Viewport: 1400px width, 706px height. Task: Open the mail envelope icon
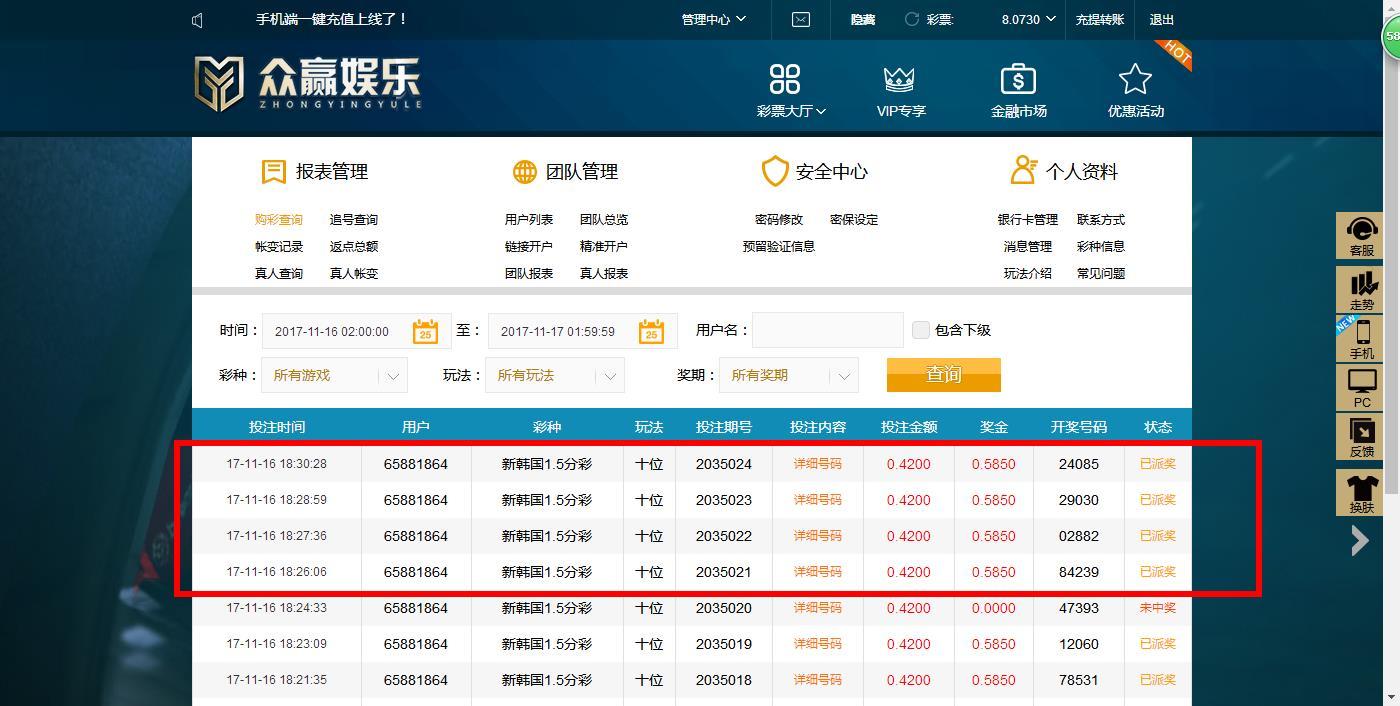tap(801, 19)
